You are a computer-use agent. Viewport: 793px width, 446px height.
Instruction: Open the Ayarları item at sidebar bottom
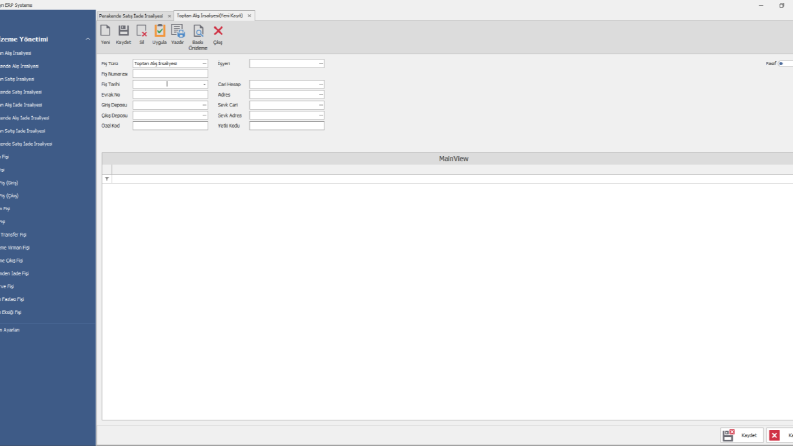10,330
